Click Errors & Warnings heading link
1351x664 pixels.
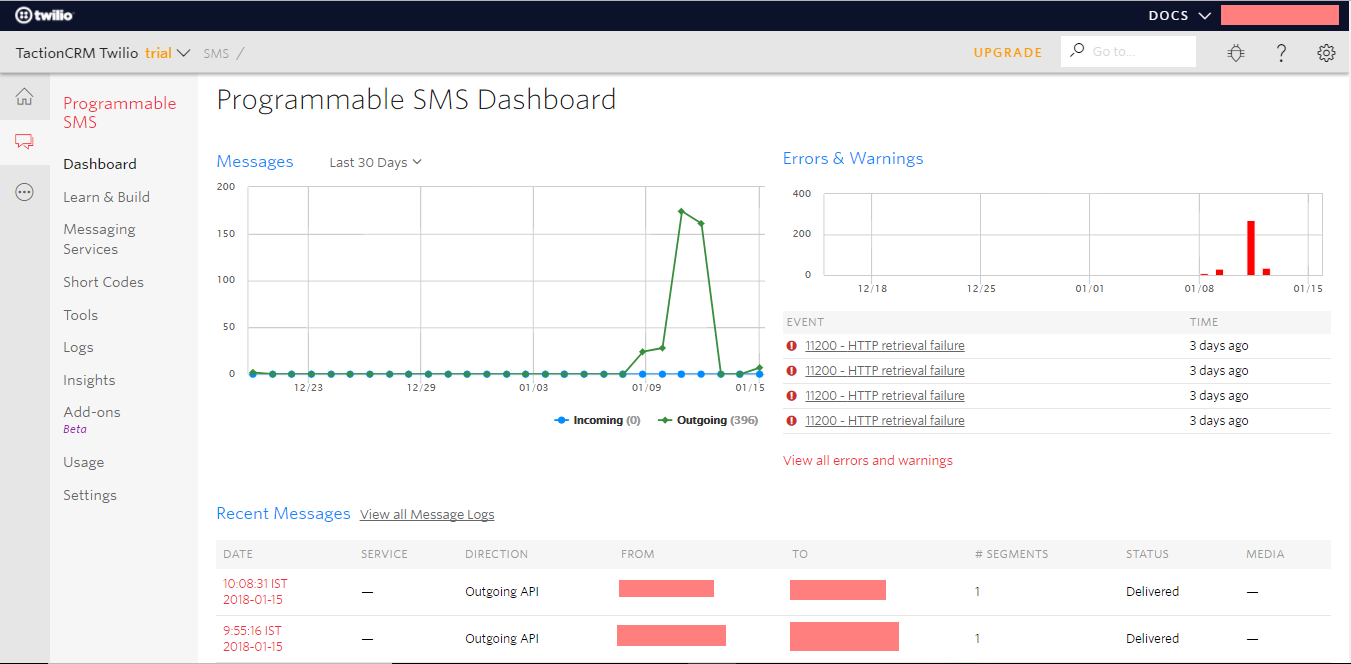(853, 158)
